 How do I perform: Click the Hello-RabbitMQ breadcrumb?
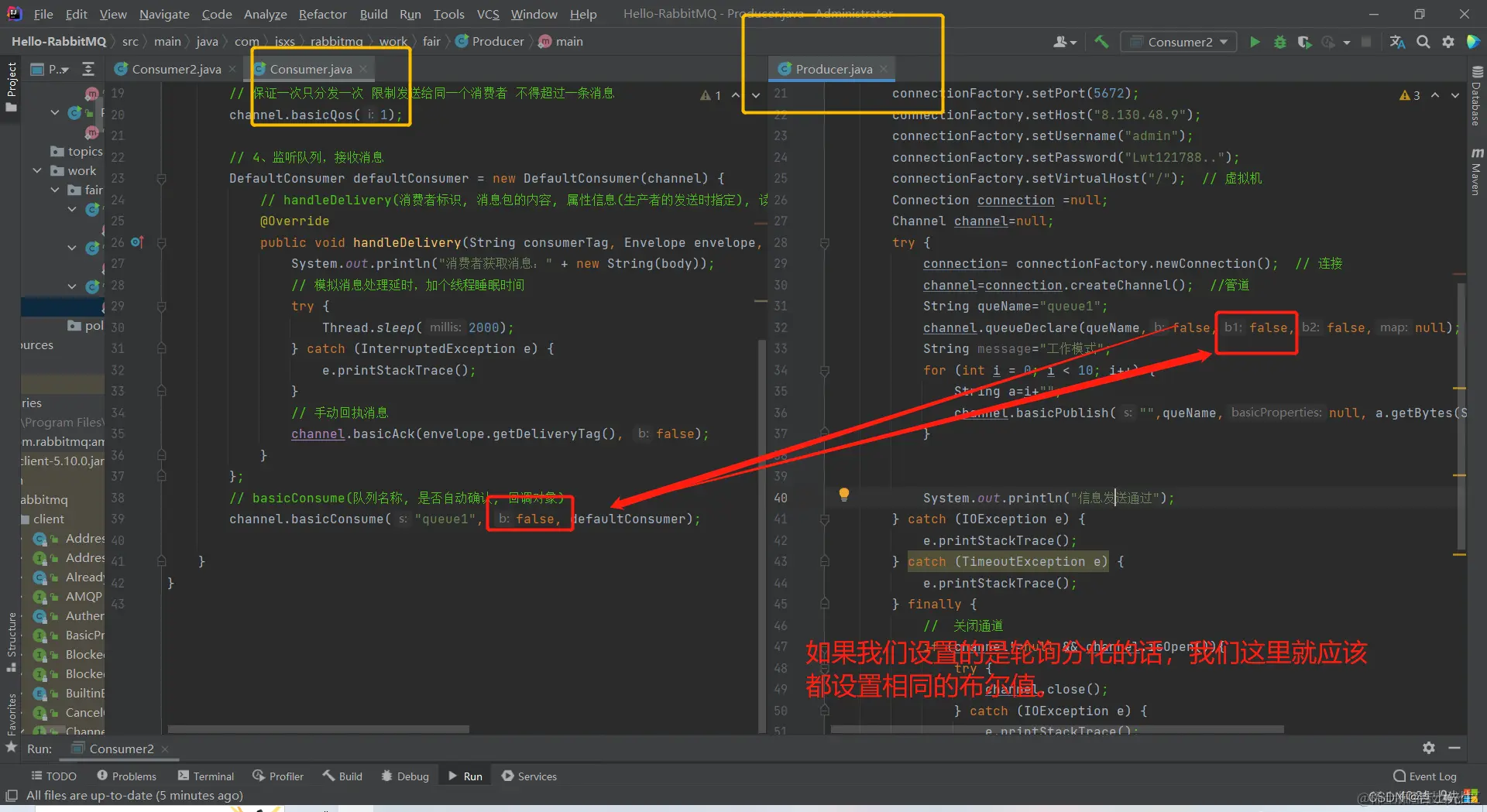(59, 42)
